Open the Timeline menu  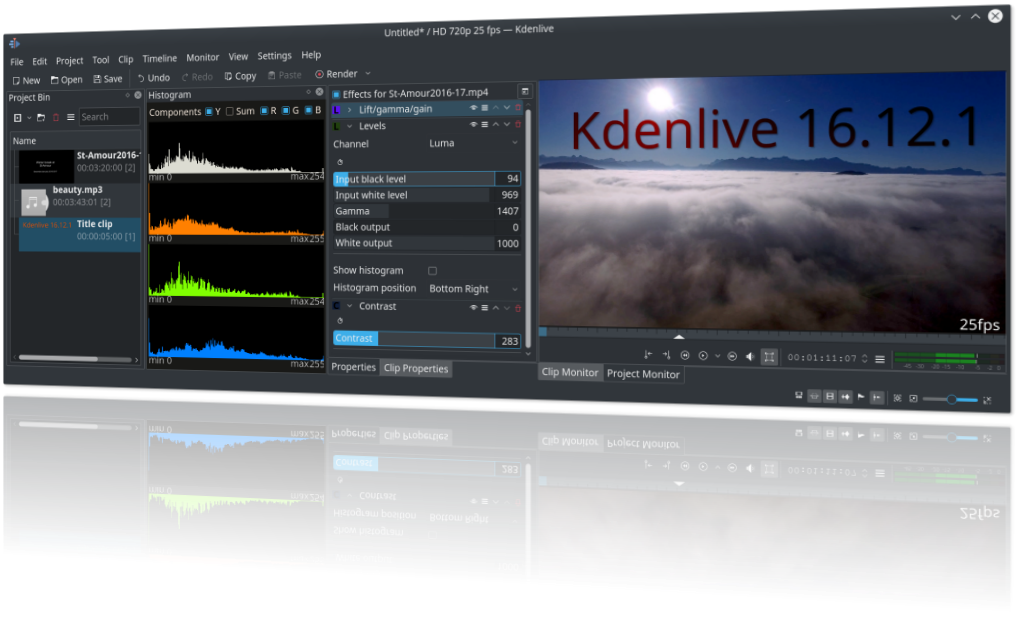pyautogui.click(x=159, y=58)
